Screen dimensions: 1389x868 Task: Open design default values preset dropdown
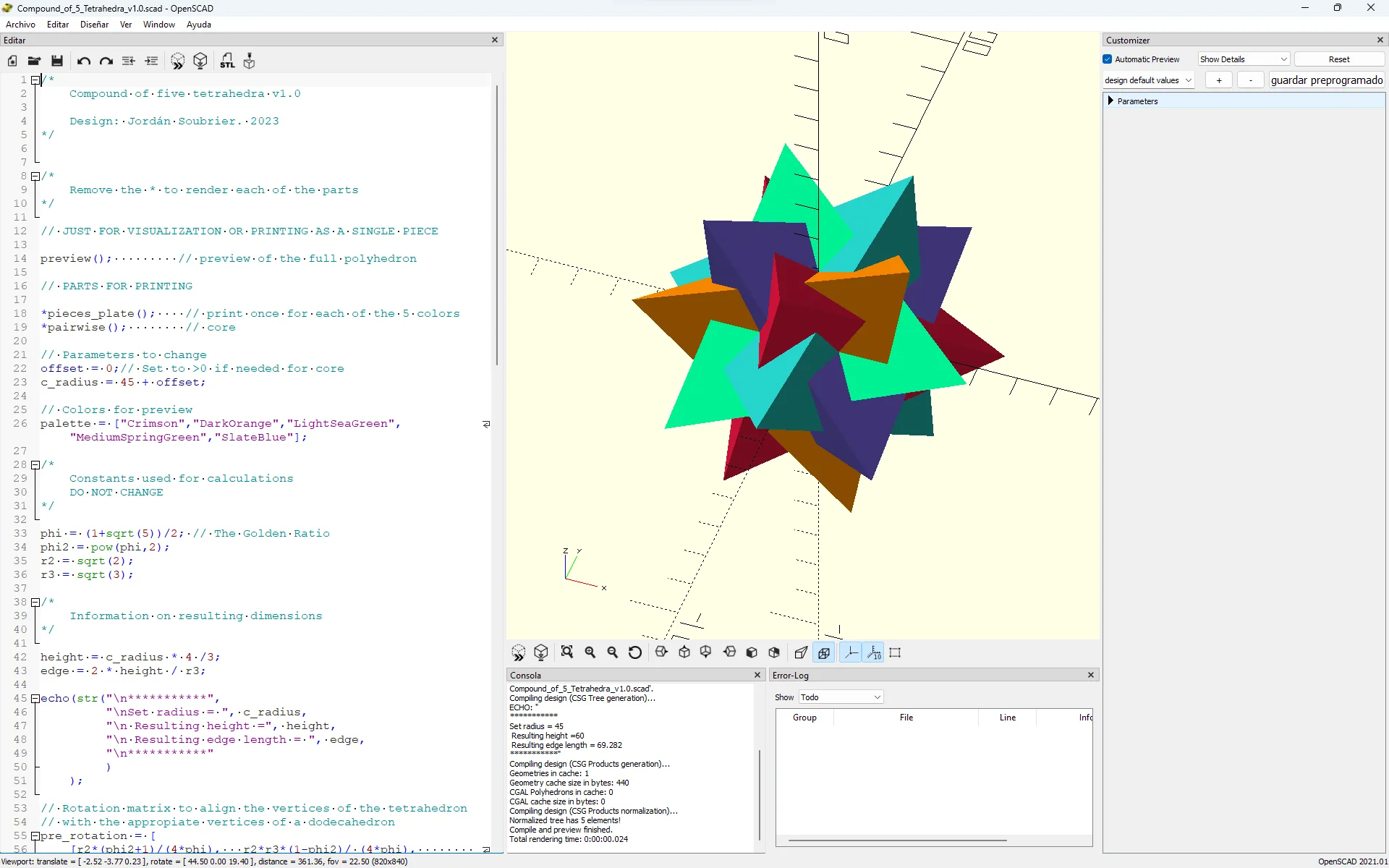coord(1148,80)
